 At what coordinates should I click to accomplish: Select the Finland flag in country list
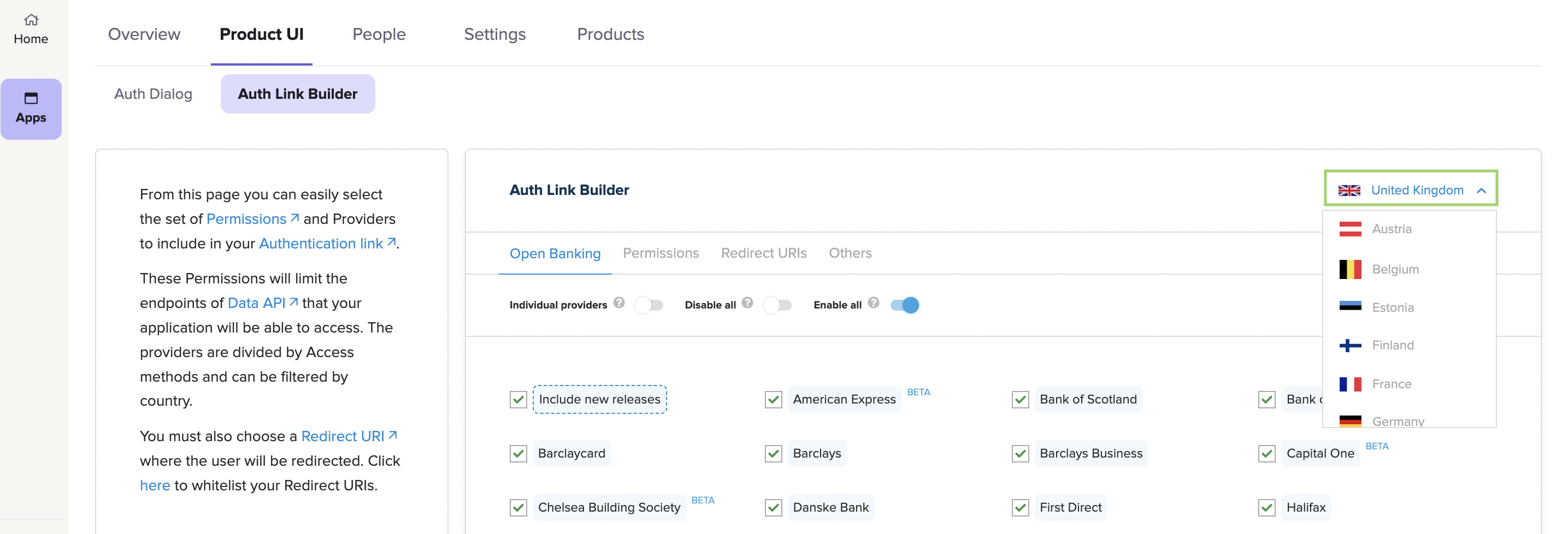coord(1350,346)
